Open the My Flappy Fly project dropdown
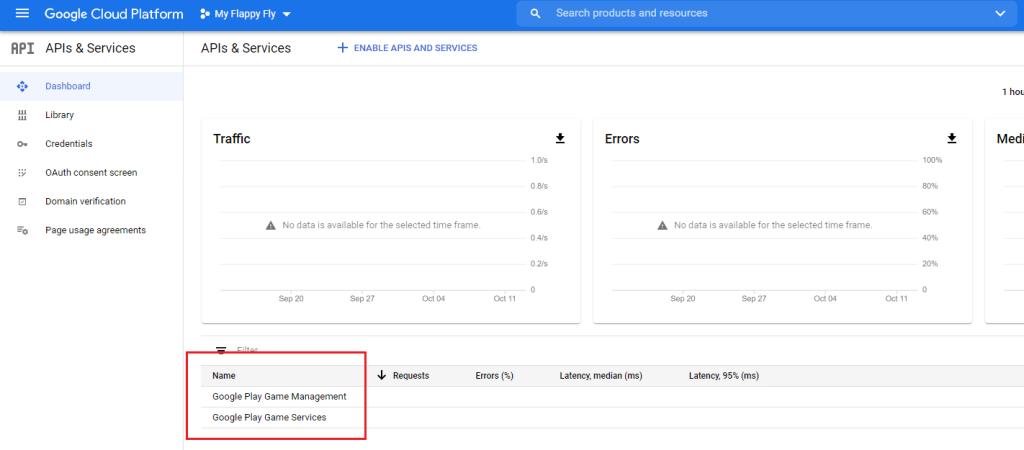 245,14
